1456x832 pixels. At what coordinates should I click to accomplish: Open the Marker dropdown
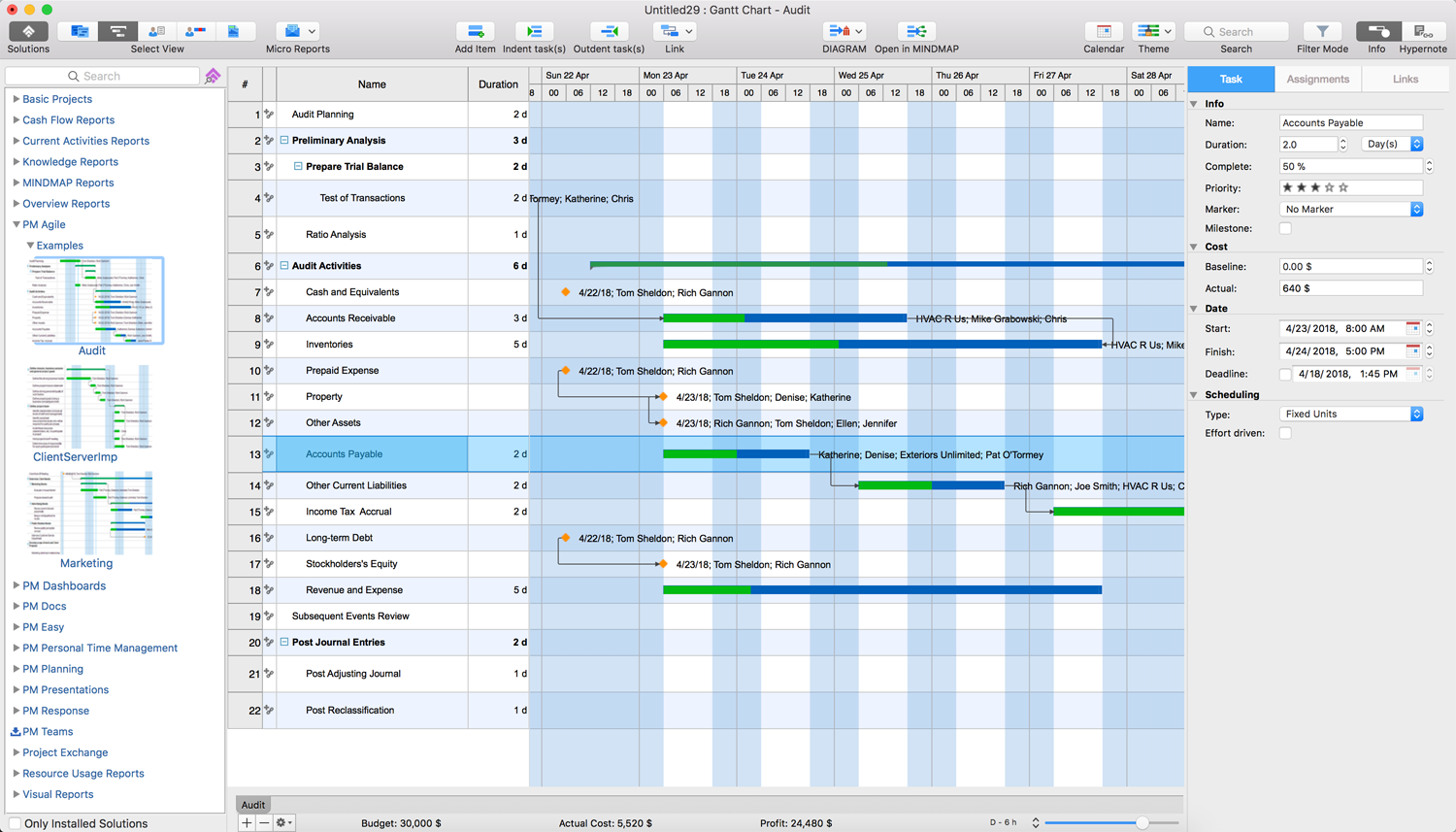(1351, 210)
